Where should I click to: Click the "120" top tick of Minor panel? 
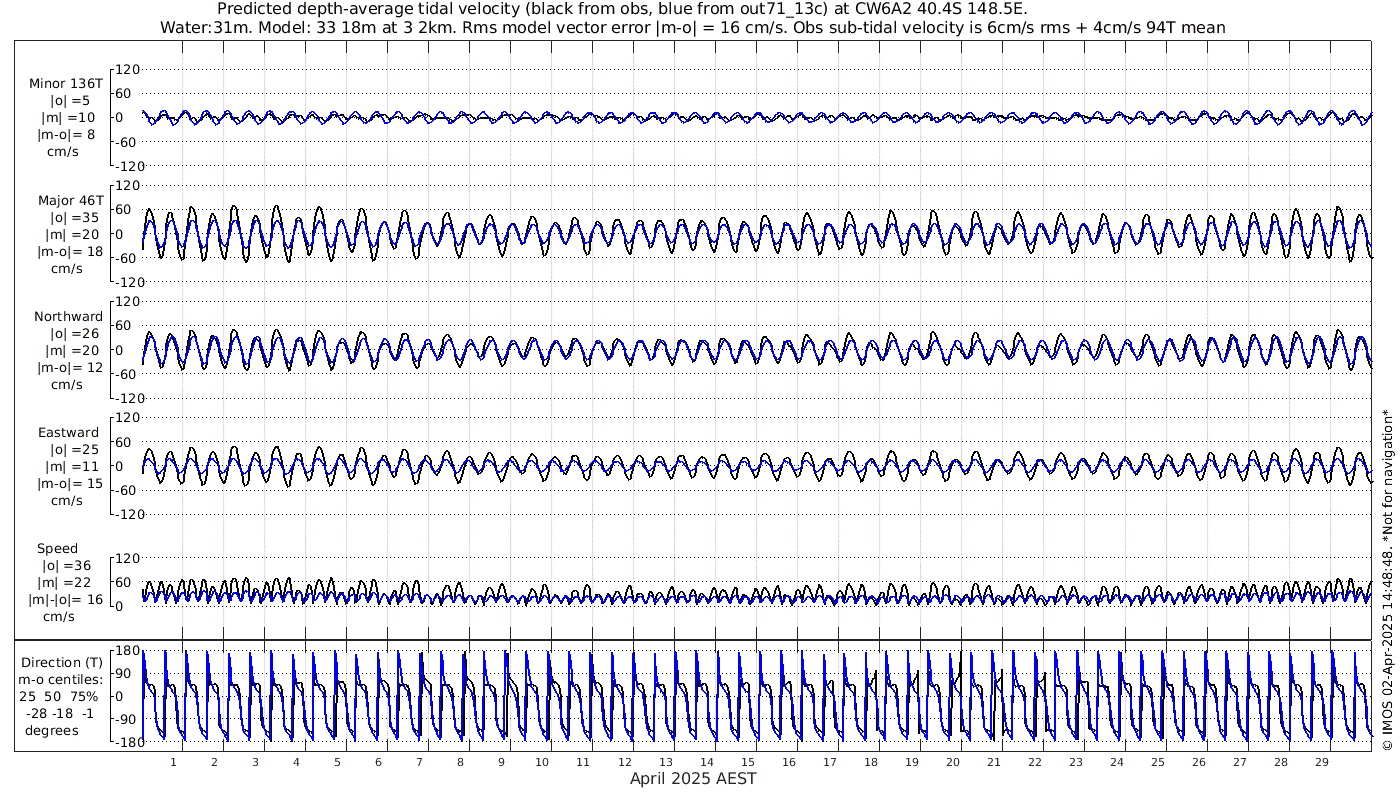(x=128, y=69)
